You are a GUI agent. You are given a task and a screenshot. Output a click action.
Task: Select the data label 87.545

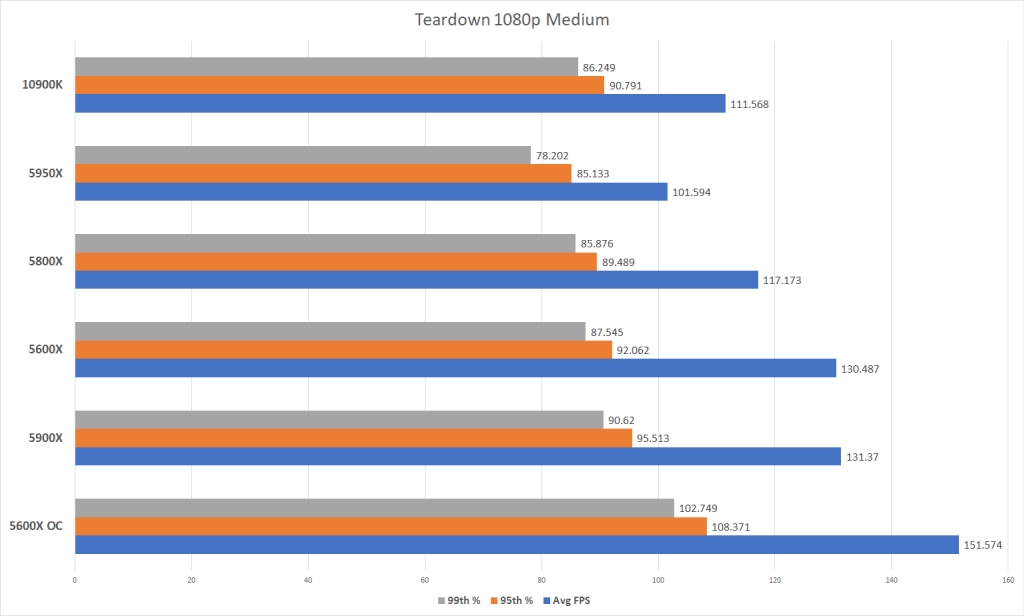point(607,332)
